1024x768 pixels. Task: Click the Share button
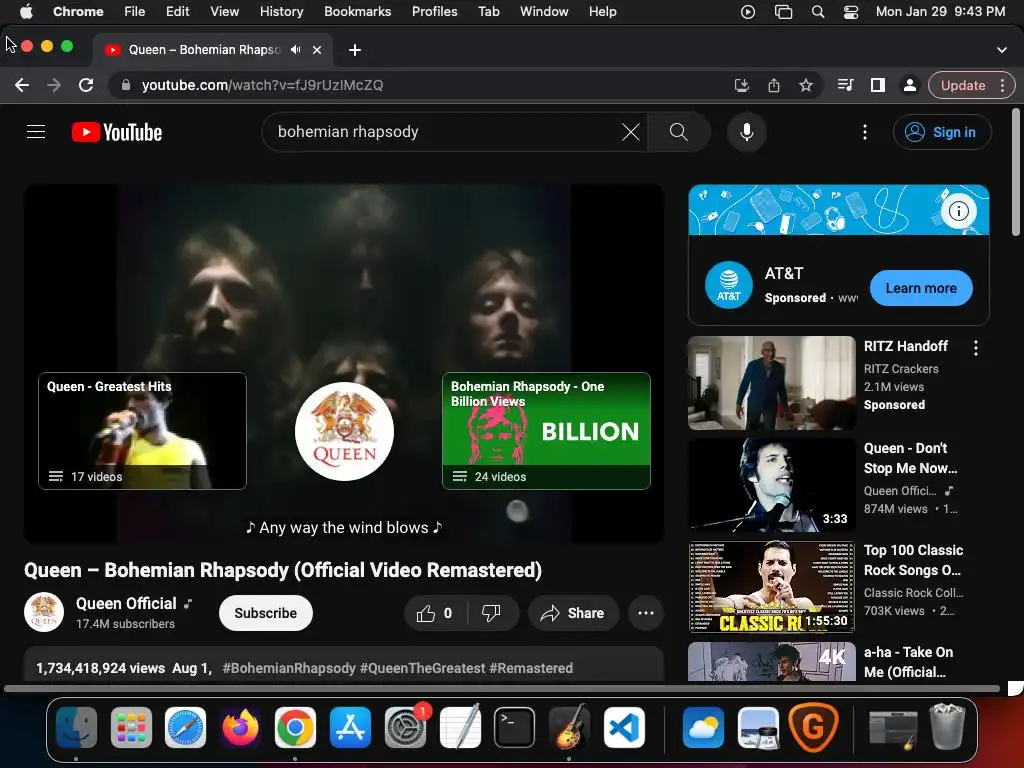573,613
